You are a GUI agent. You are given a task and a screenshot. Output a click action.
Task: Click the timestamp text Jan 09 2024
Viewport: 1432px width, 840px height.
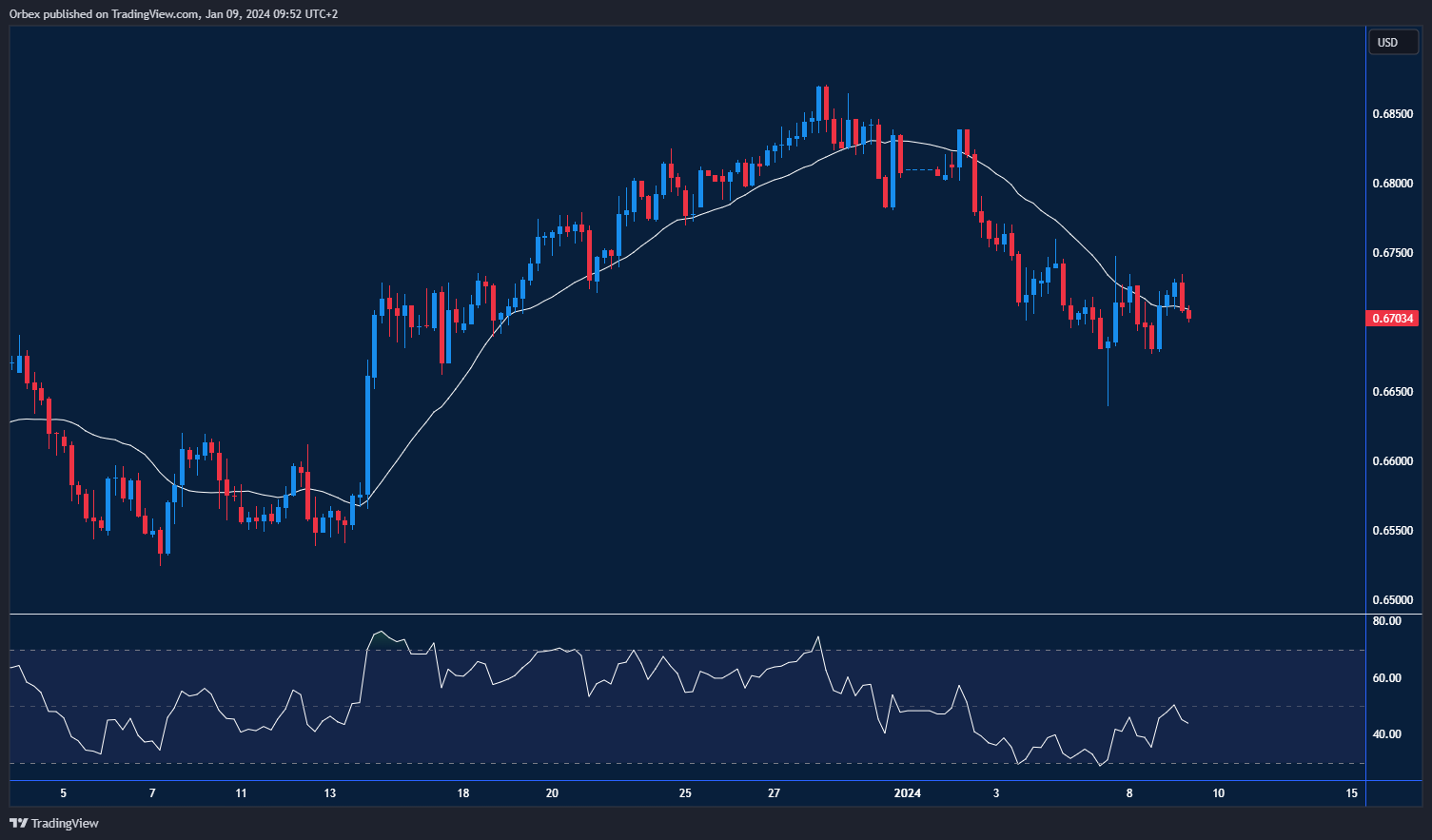tap(236, 13)
